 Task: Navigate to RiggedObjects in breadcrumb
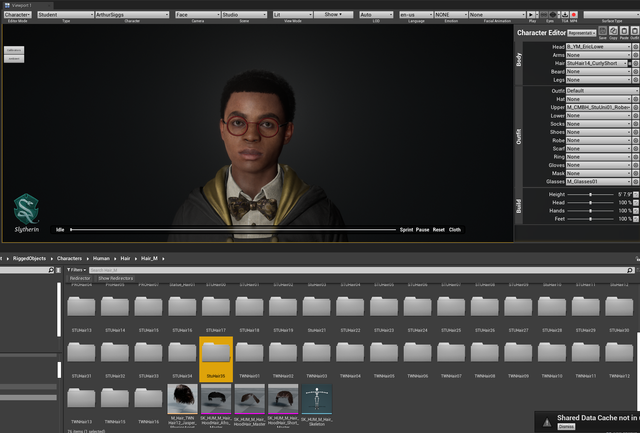(x=29, y=259)
